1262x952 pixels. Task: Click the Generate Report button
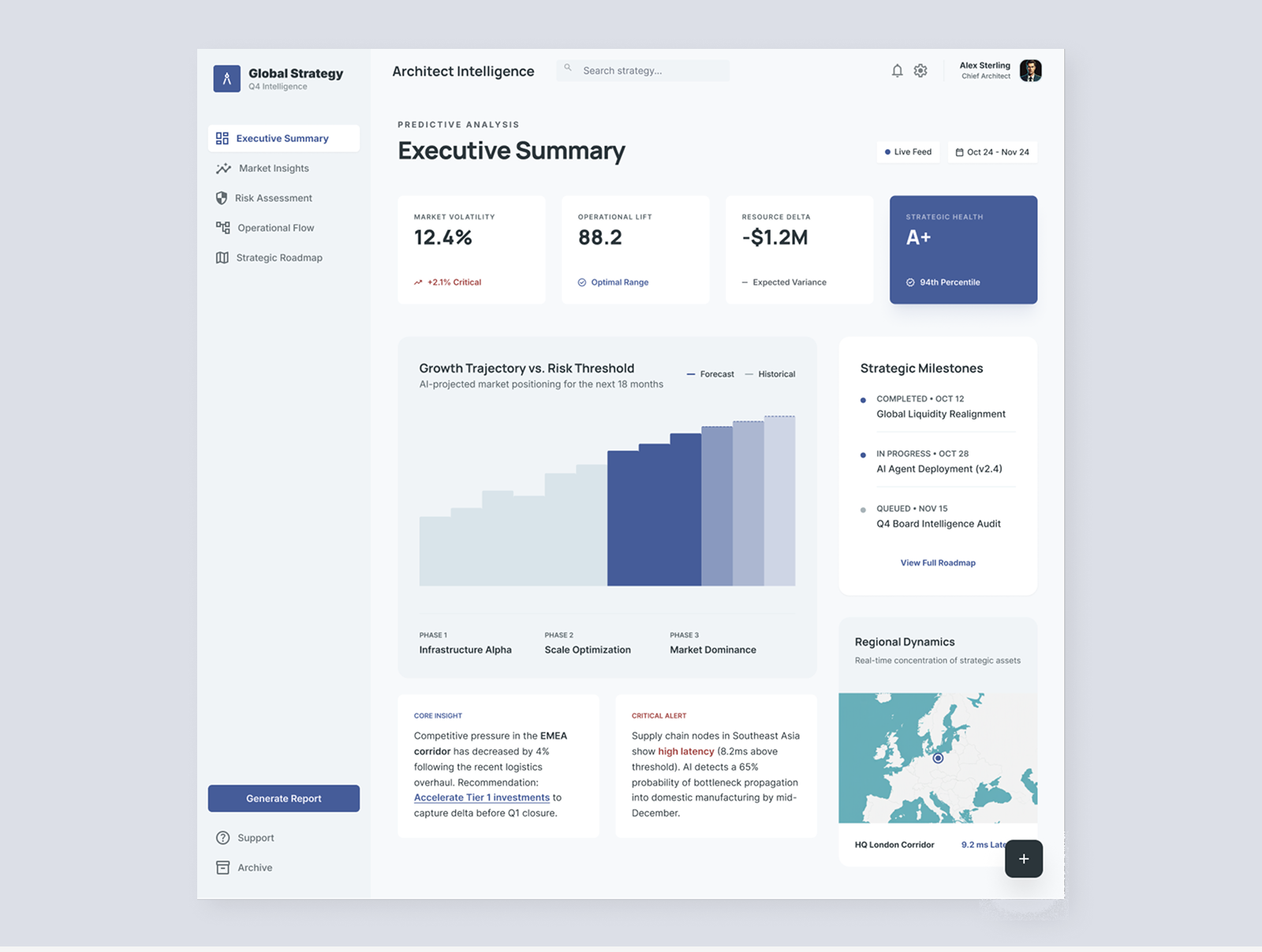coord(283,798)
